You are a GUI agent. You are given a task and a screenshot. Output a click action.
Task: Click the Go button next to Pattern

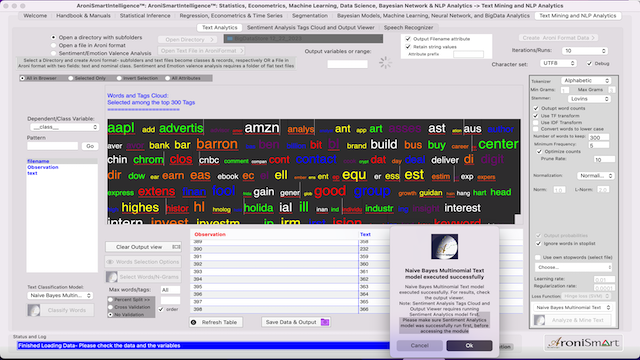tap(90, 146)
